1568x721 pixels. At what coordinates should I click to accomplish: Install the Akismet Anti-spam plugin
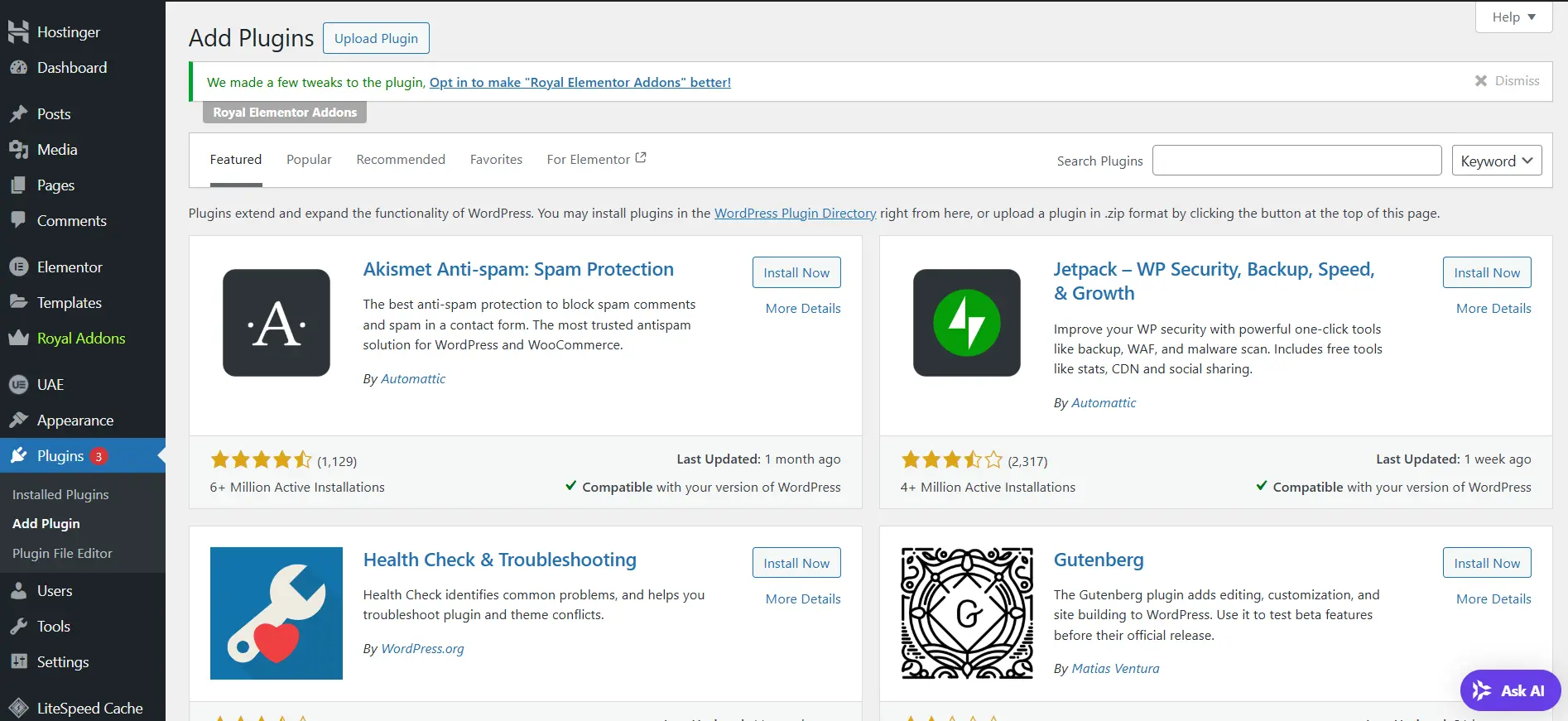796,272
